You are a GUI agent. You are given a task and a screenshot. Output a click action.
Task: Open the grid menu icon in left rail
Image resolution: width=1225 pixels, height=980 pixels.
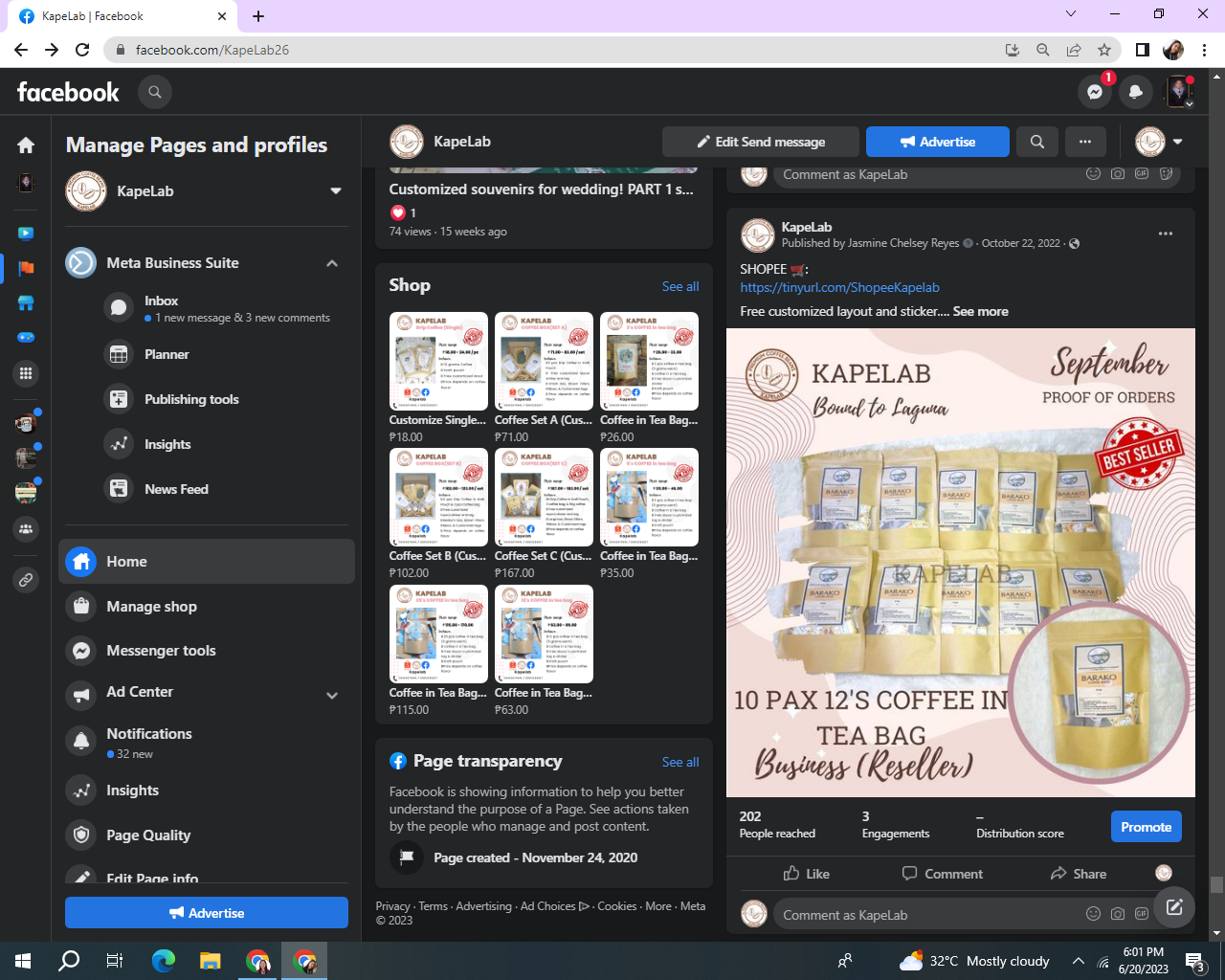pyautogui.click(x=26, y=373)
